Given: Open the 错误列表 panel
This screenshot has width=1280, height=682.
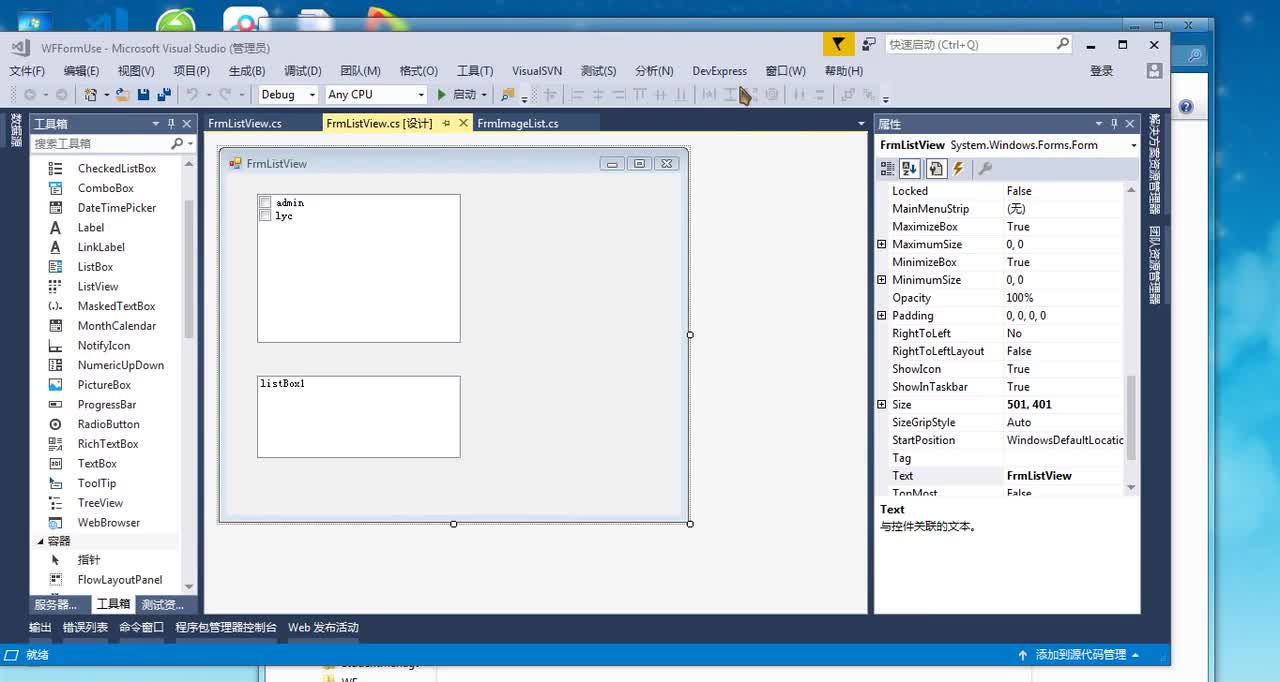Looking at the screenshot, I should tap(85, 628).
